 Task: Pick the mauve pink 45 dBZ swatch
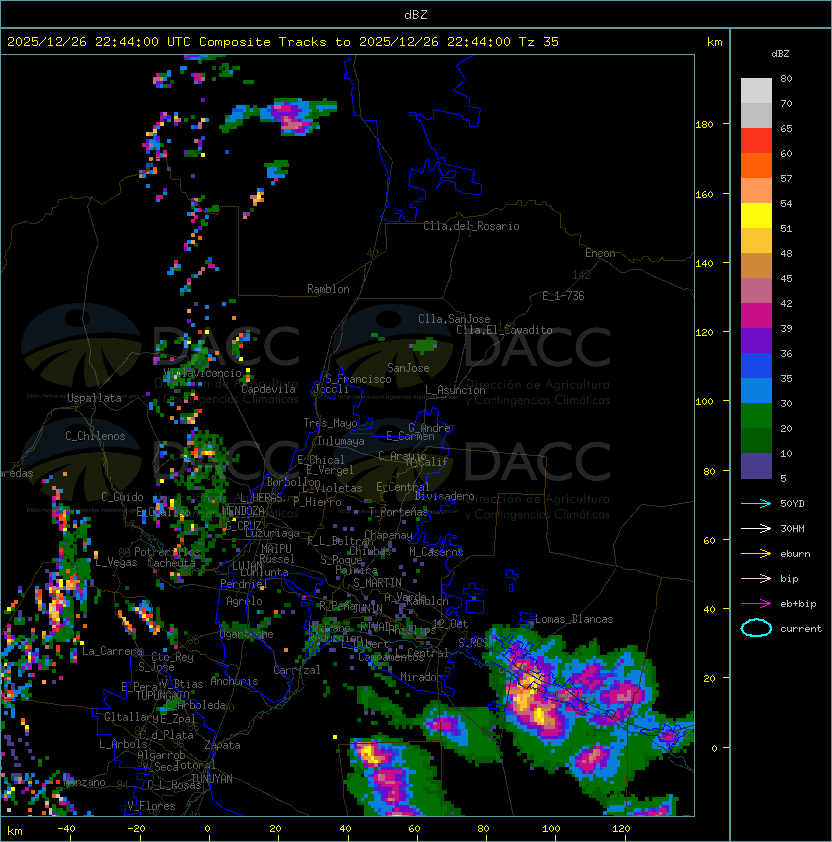(756, 291)
